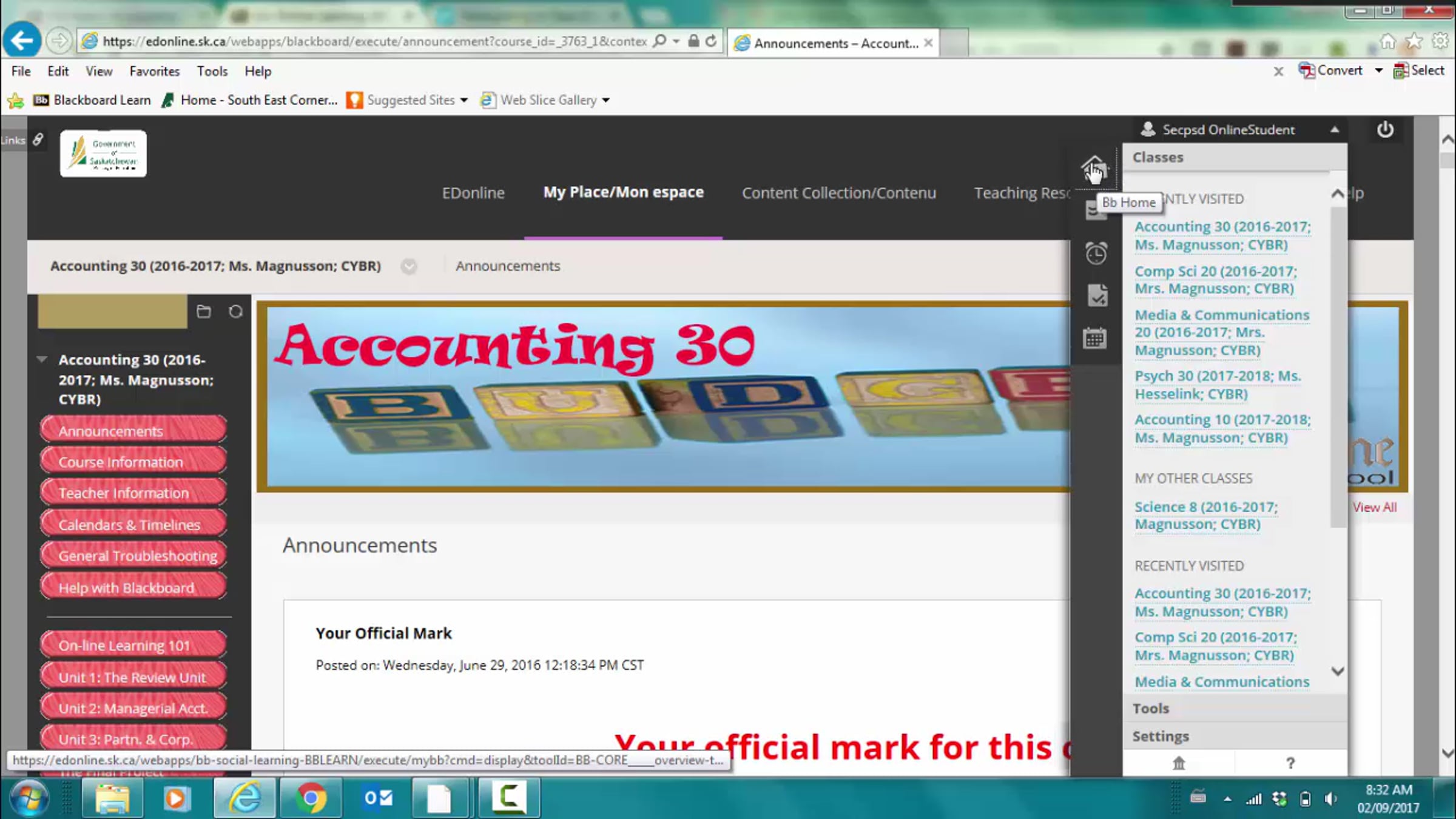Image resolution: width=1456 pixels, height=819 pixels.
Task: Open the Blackboard Learn favorites bookmark
Action: [x=92, y=100]
